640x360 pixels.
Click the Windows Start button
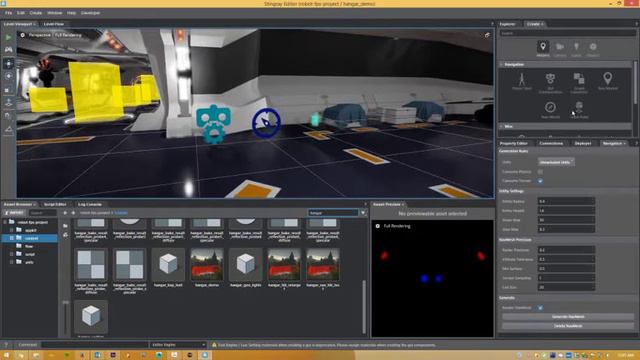coord(6,355)
